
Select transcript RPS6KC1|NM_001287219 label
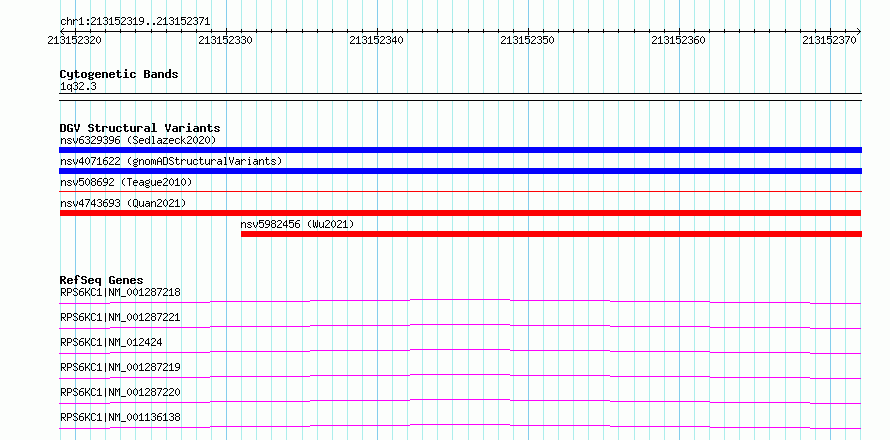[x=120, y=367]
